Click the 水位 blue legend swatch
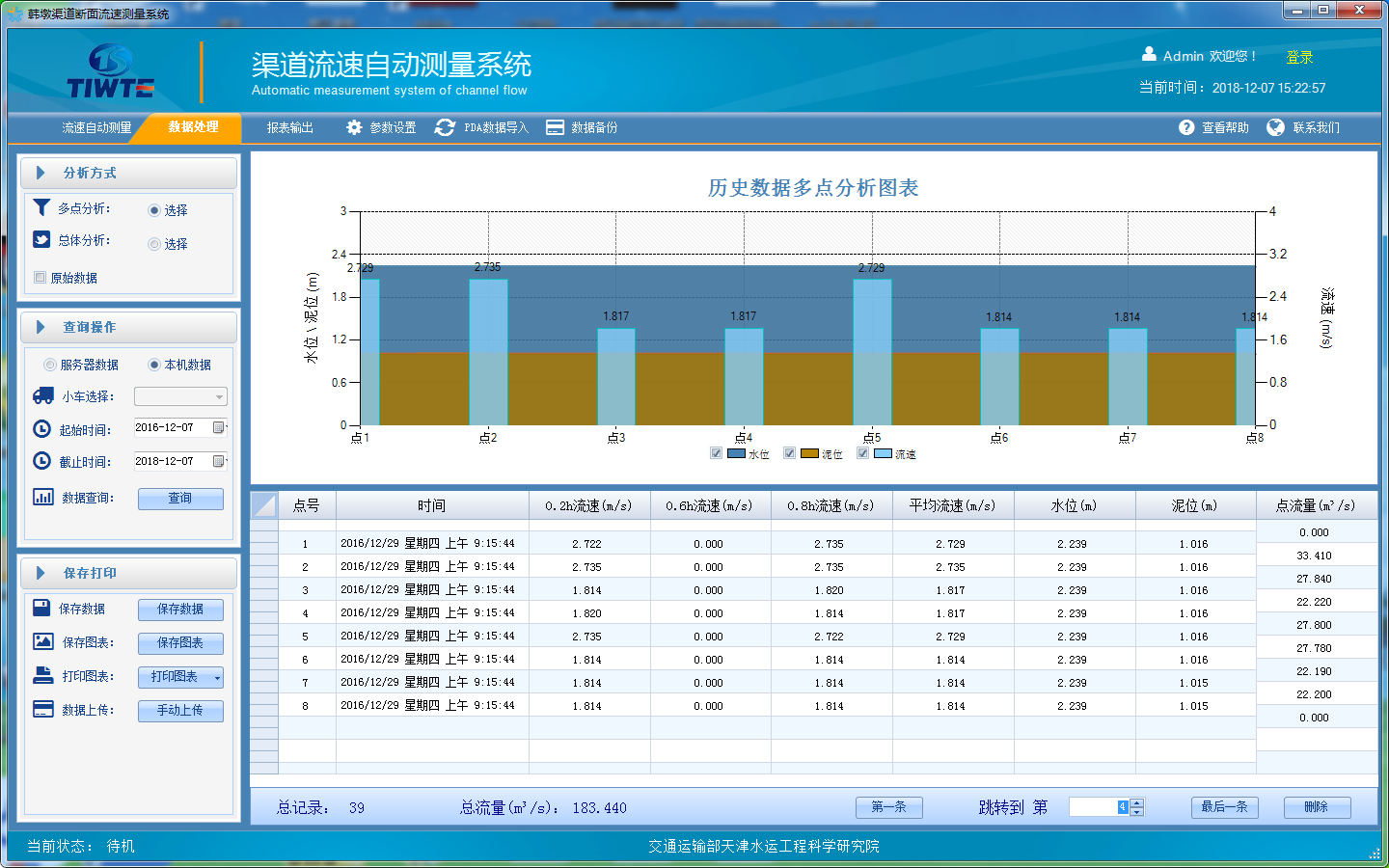This screenshot has height=868, width=1389. [x=736, y=453]
